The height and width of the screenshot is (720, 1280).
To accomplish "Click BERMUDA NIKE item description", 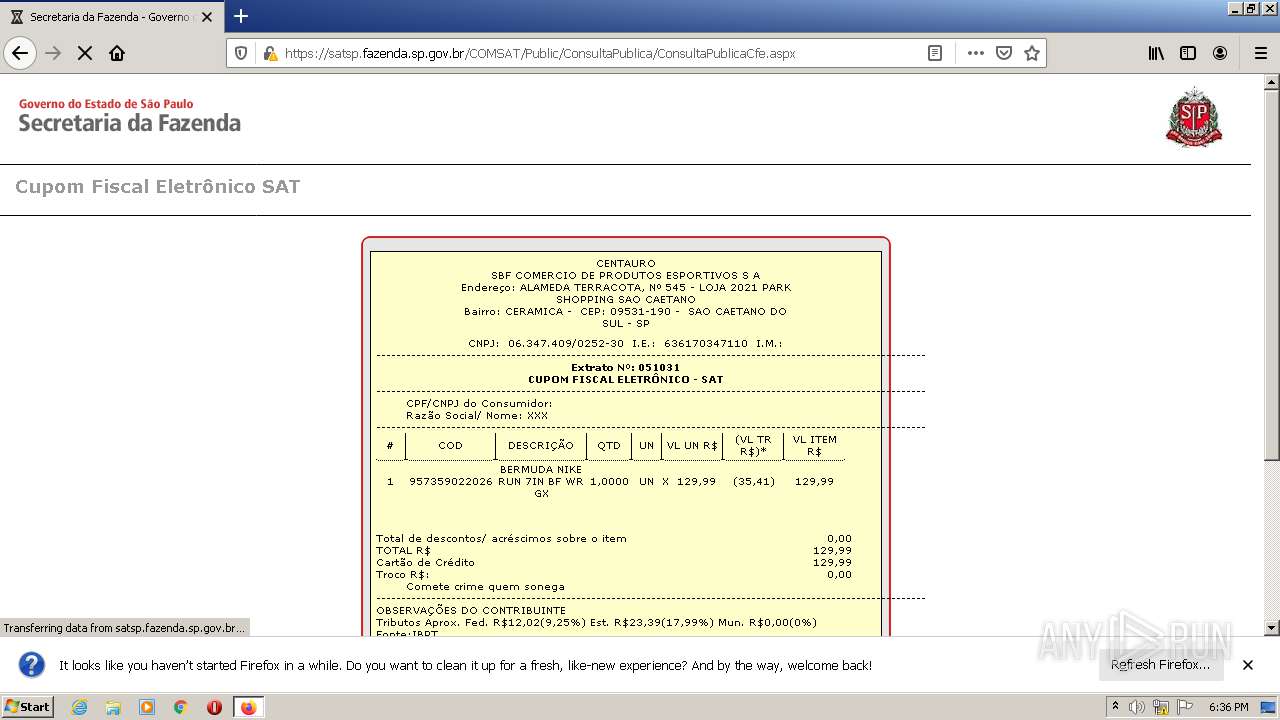I will tap(541, 481).
